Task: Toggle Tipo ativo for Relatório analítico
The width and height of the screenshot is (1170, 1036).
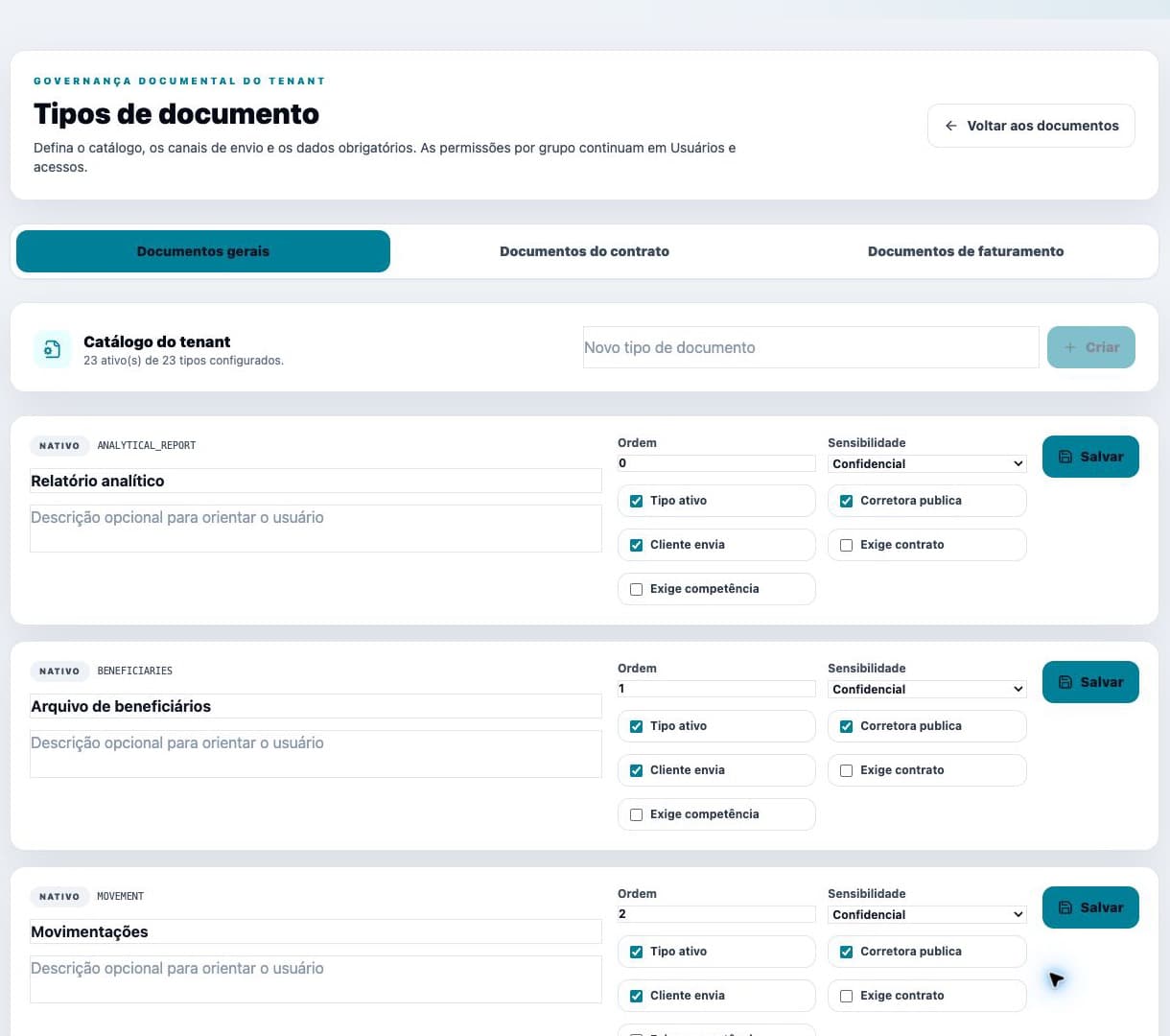Action: 636,501
